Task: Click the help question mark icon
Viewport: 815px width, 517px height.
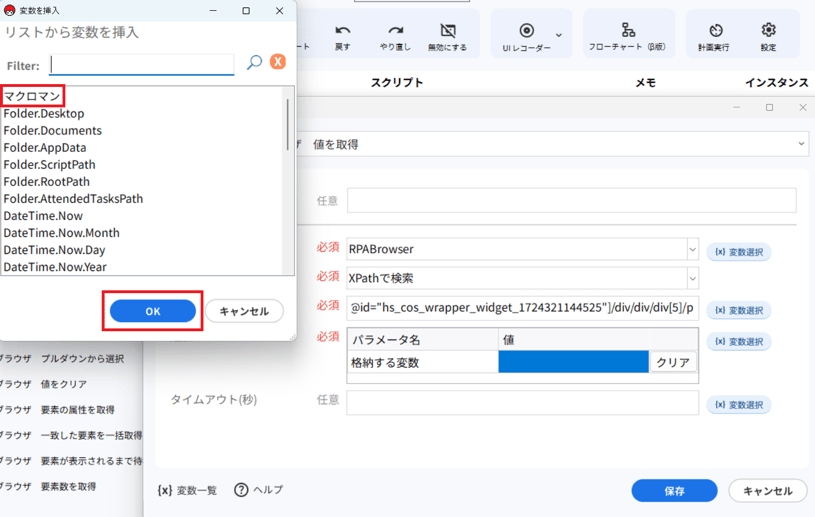Action: [x=241, y=489]
